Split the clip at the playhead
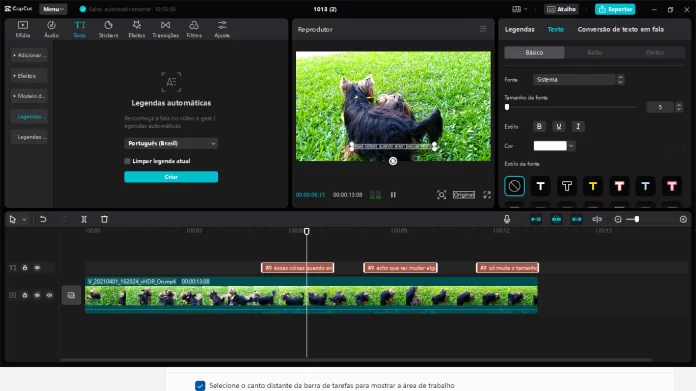This screenshot has width=696, height=391. click(84, 219)
